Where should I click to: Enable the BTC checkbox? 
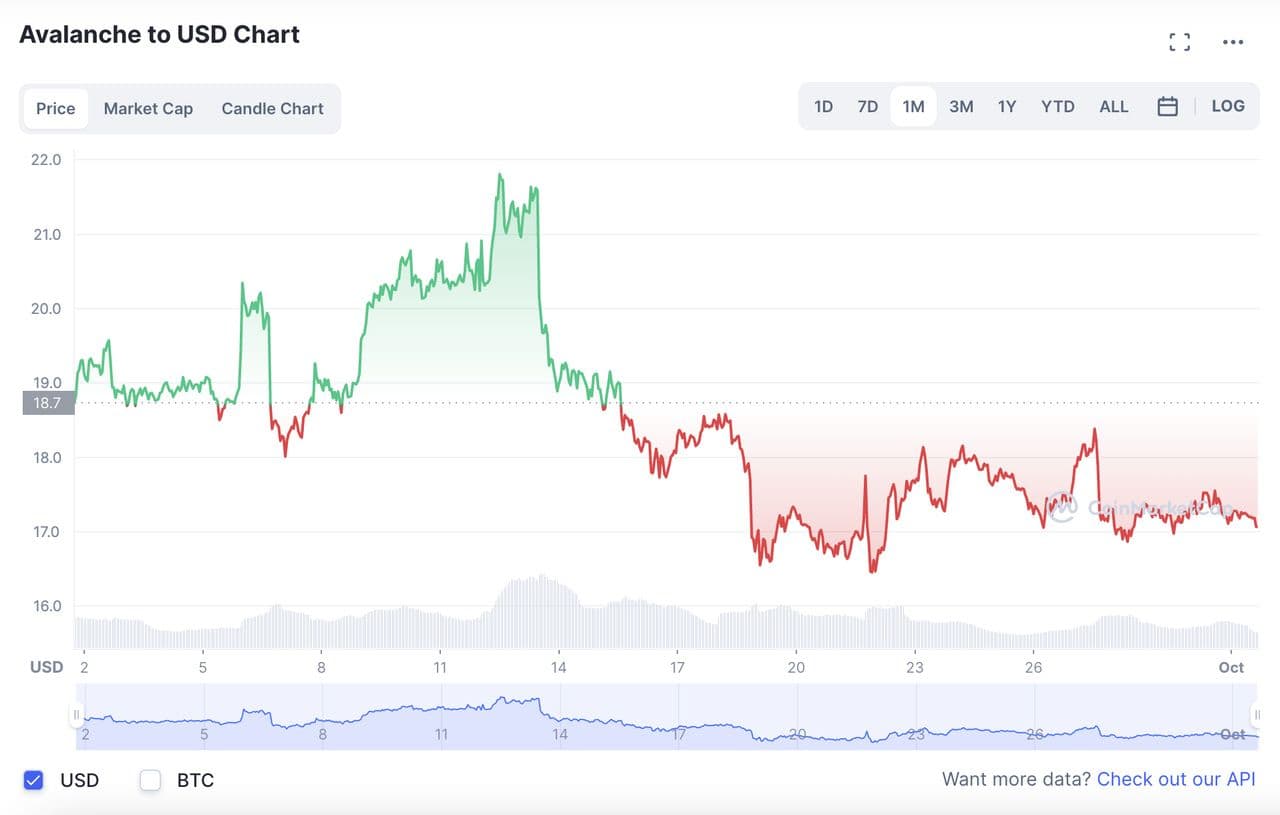click(x=151, y=780)
